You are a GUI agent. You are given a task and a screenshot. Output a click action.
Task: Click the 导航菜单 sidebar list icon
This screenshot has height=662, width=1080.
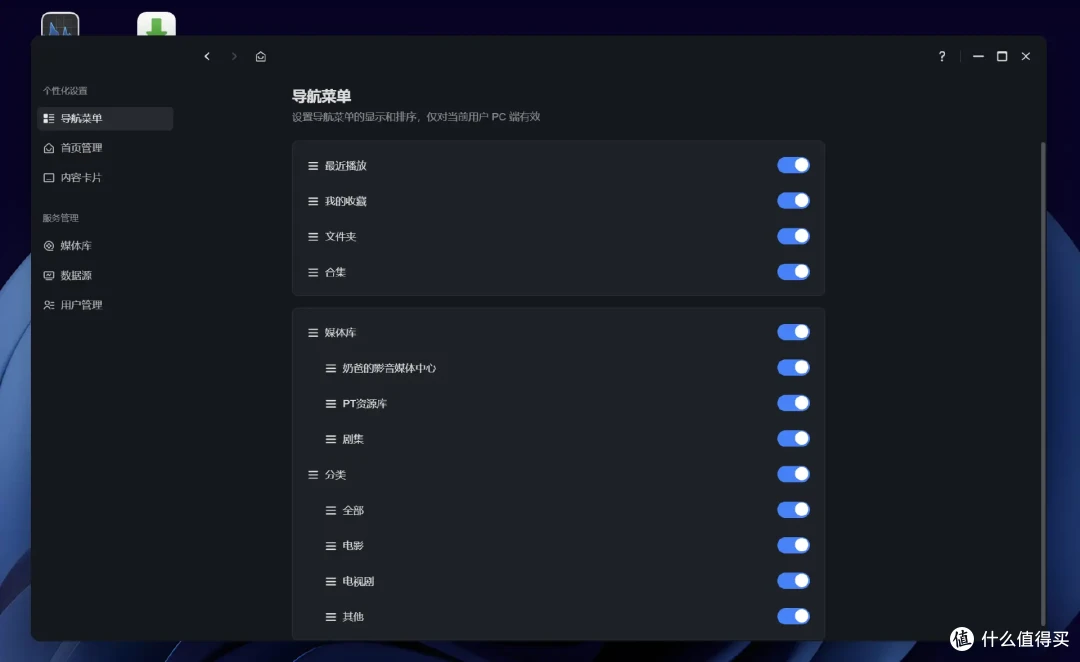pyautogui.click(x=49, y=118)
